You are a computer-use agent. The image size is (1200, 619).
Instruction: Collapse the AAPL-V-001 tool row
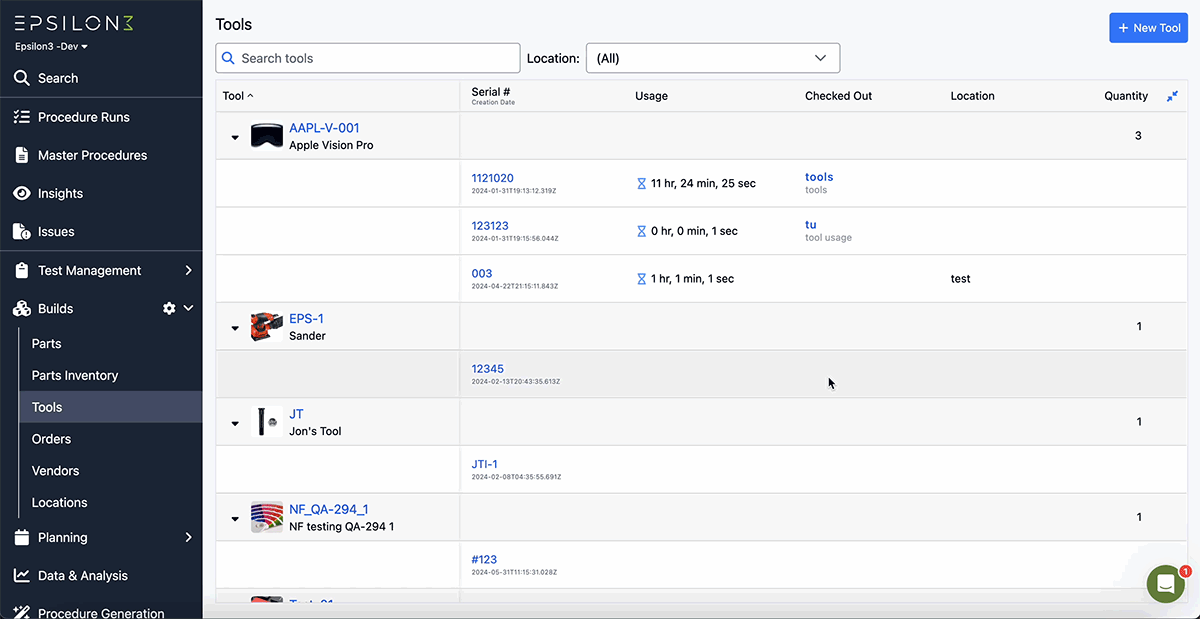(234, 137)
